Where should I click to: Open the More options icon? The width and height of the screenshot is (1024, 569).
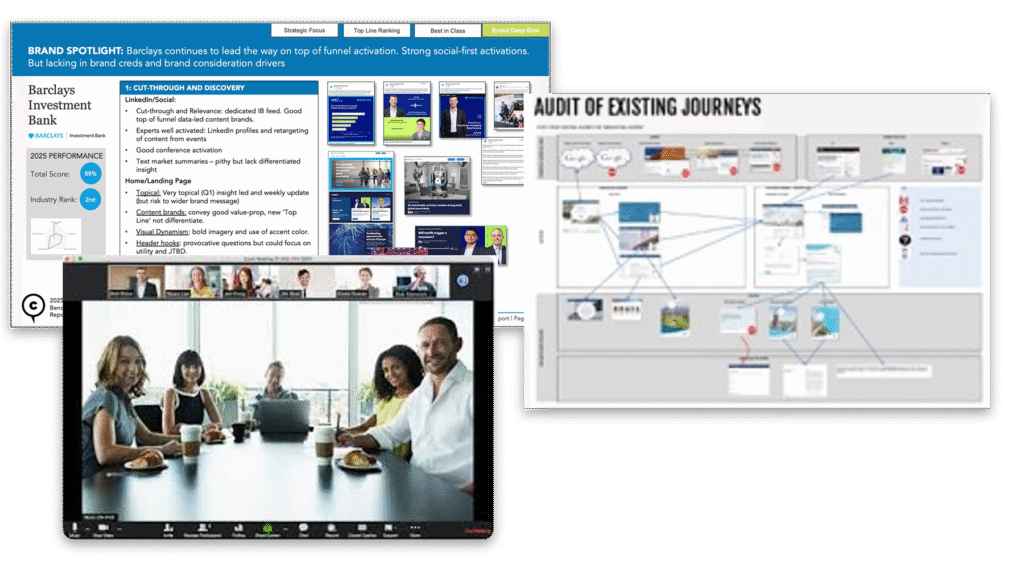pyautogui.click(x=415, y=526)
